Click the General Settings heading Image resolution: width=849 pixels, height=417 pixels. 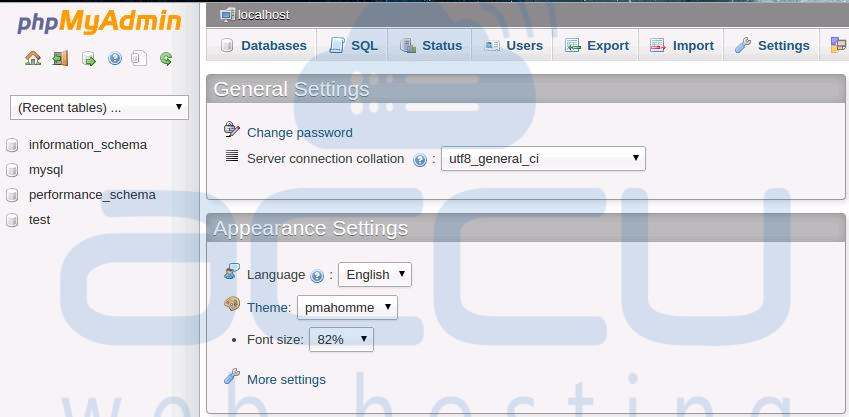pos(291,89)
